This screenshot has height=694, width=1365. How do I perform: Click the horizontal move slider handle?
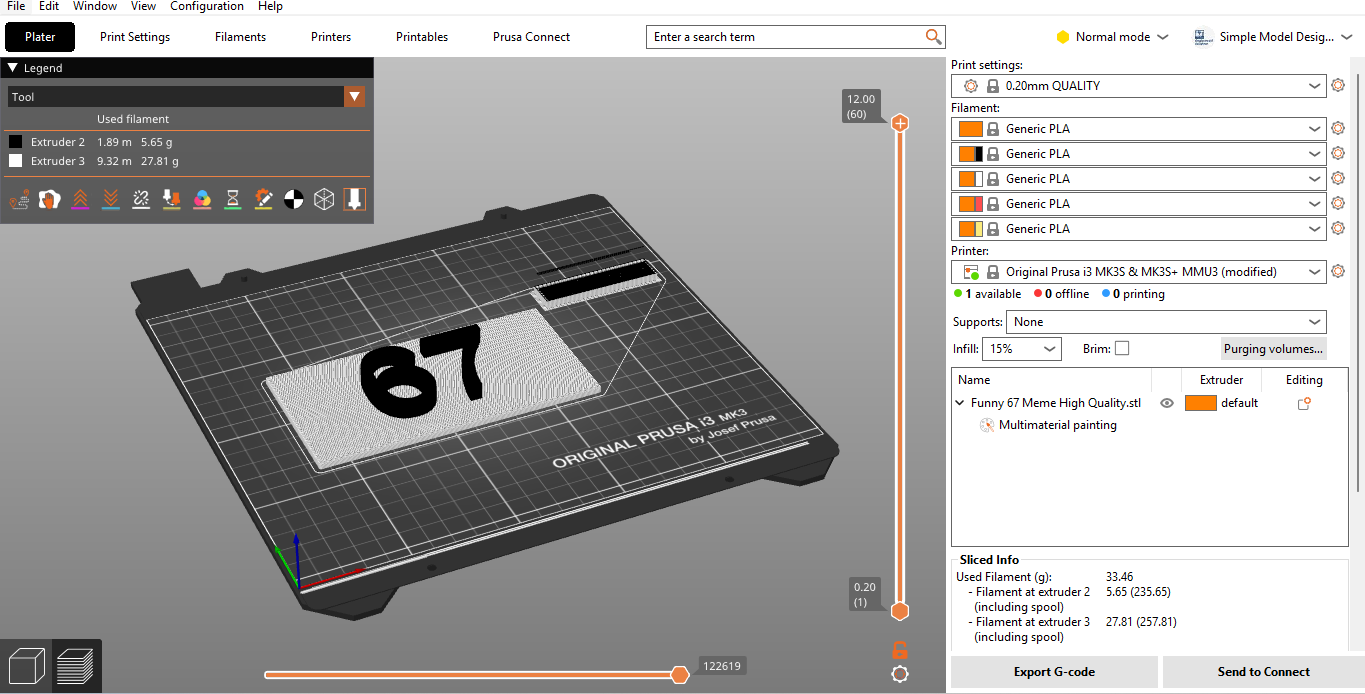point(680,675)
